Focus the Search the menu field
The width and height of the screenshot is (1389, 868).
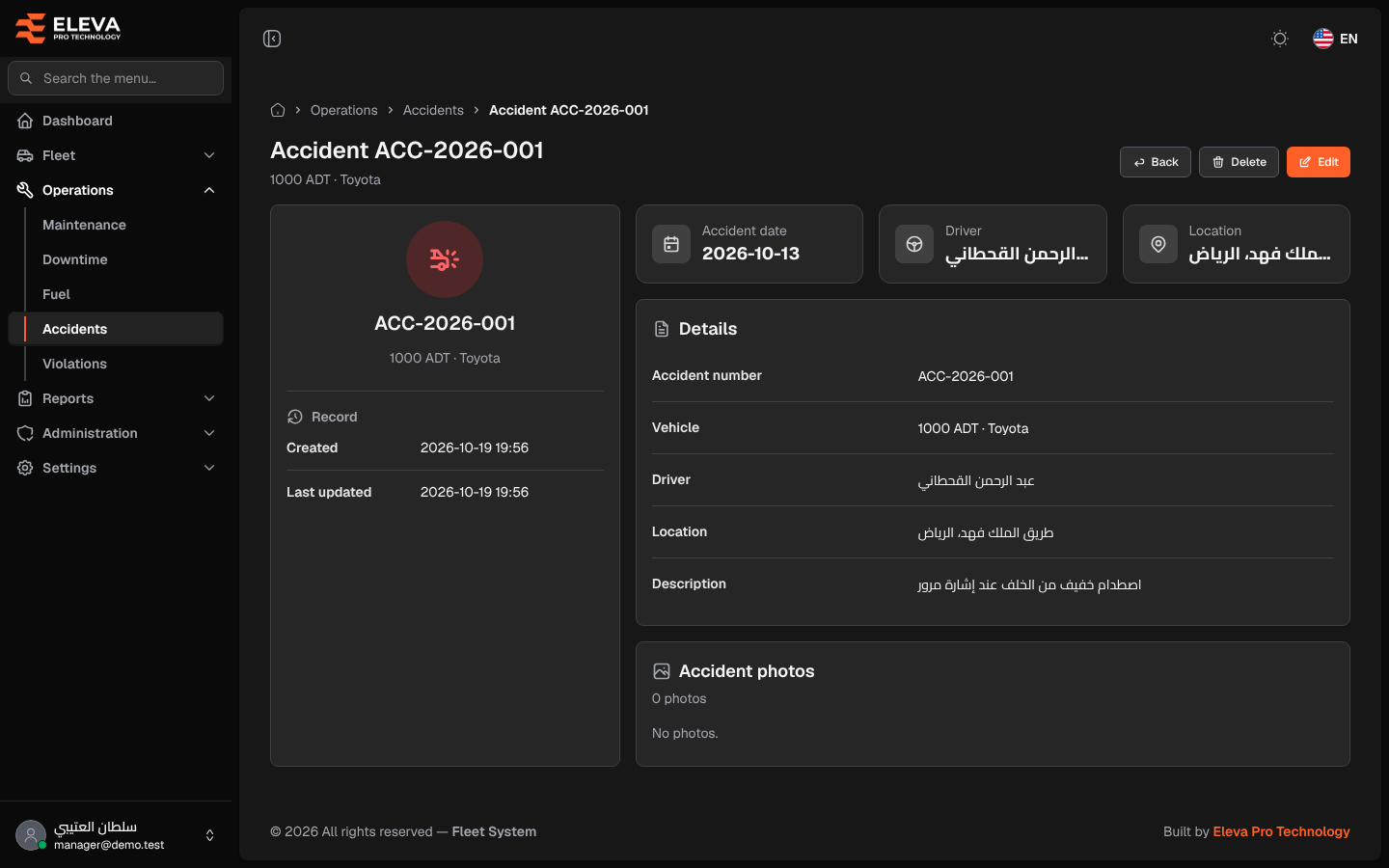[116, 78]
